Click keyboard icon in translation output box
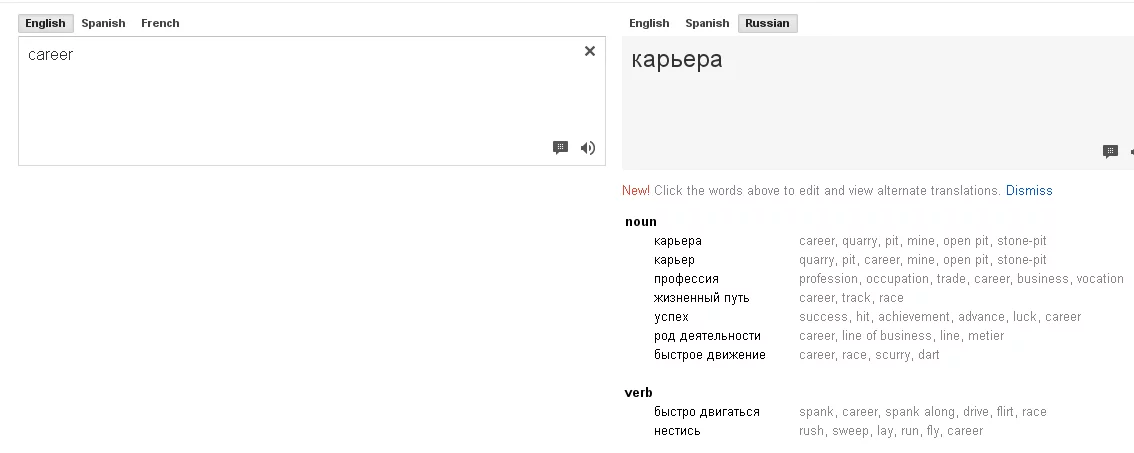 [1110, 152]
